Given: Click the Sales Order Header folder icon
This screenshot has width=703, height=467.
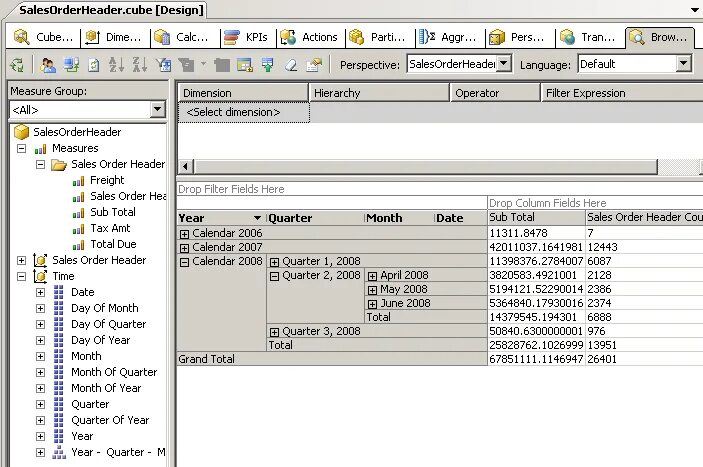Looking at the screenshot, I should point(59,164).
